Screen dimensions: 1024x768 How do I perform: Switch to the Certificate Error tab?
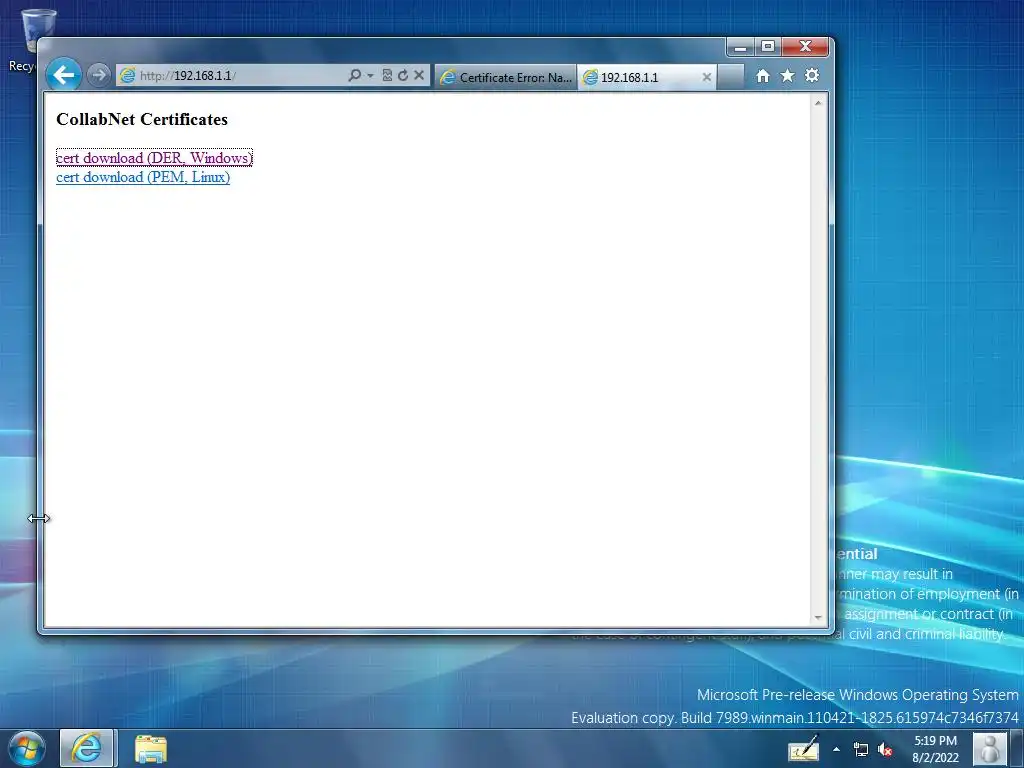[x=506, y=77]
